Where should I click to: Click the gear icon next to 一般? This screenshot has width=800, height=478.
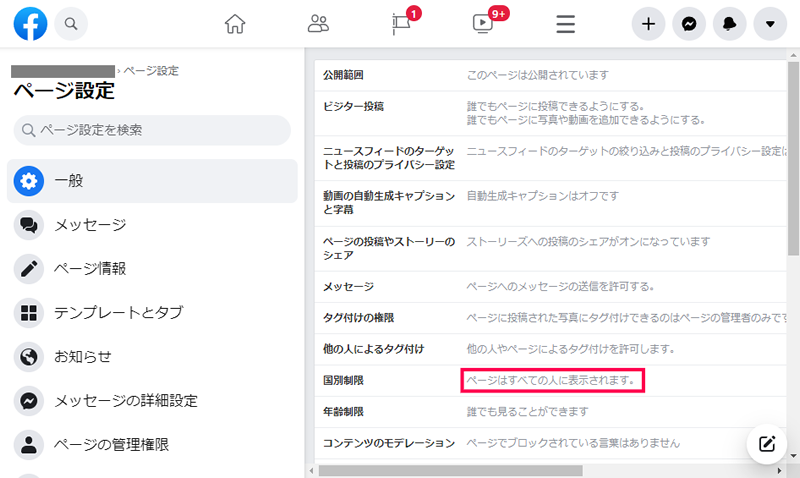click(x=29, y=181)
